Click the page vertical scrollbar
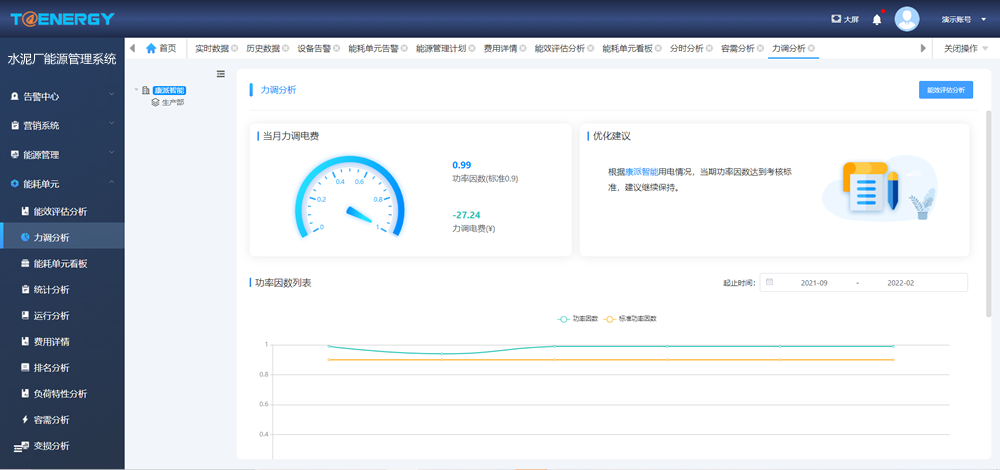The height and width of the screenshot is (470, 1000). [989, 214]
